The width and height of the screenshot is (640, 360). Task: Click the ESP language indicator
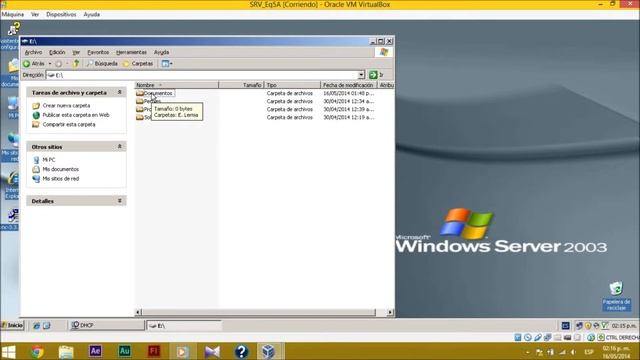click(589, 352)
